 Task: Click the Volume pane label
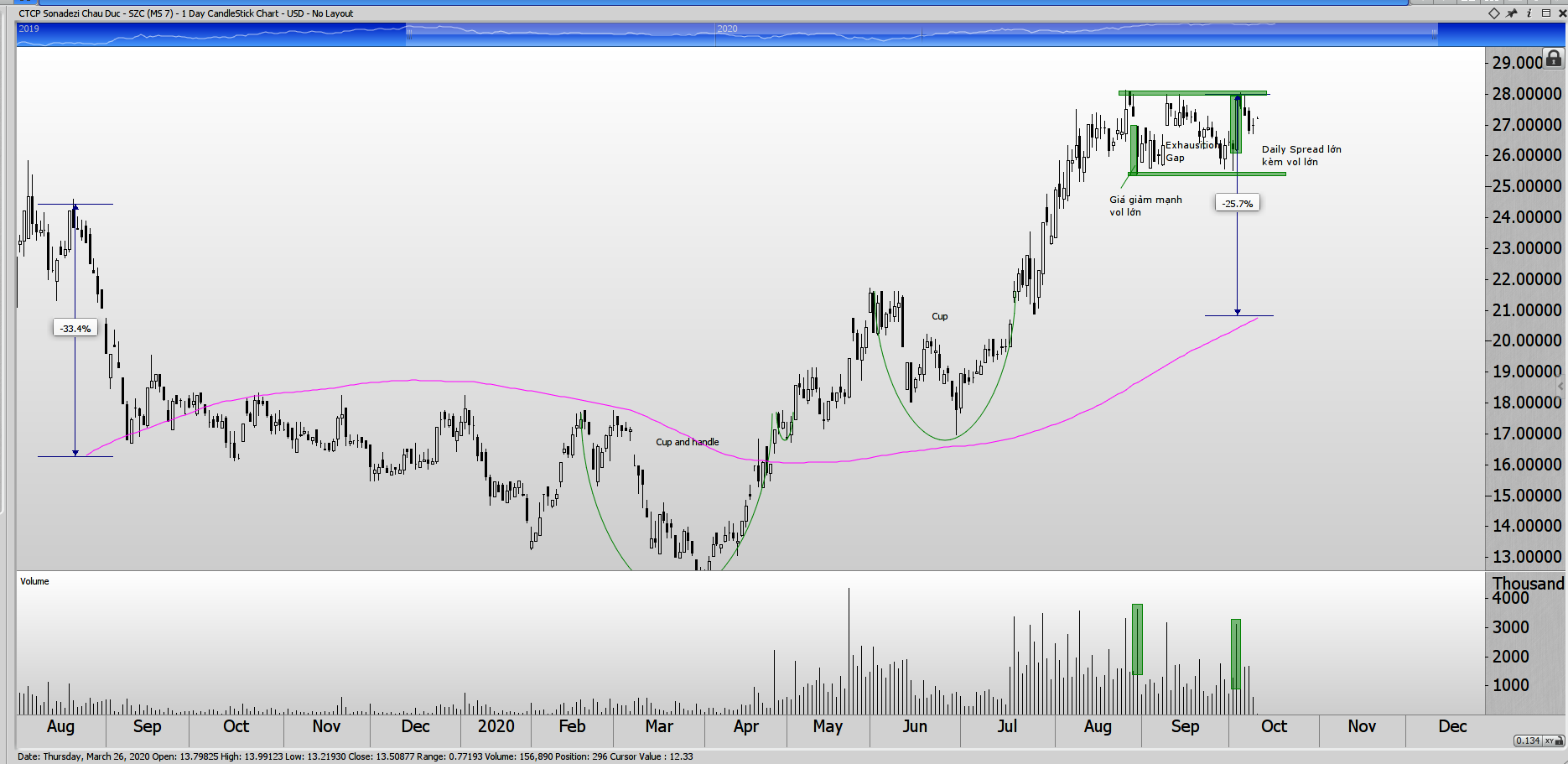[x=34, y=581]
